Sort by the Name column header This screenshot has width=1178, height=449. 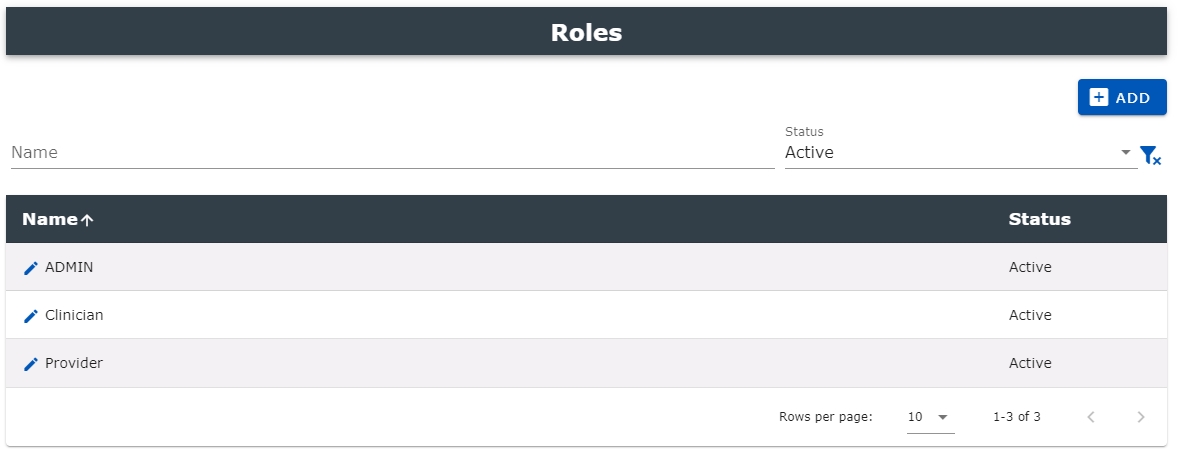50,219
